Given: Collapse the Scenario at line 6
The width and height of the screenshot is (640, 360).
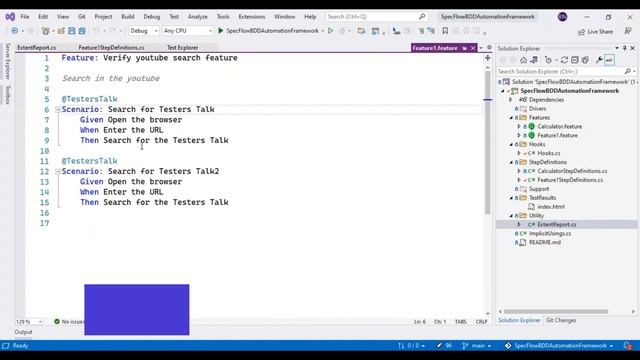Looking at the screenshot, I should point(58,109).
